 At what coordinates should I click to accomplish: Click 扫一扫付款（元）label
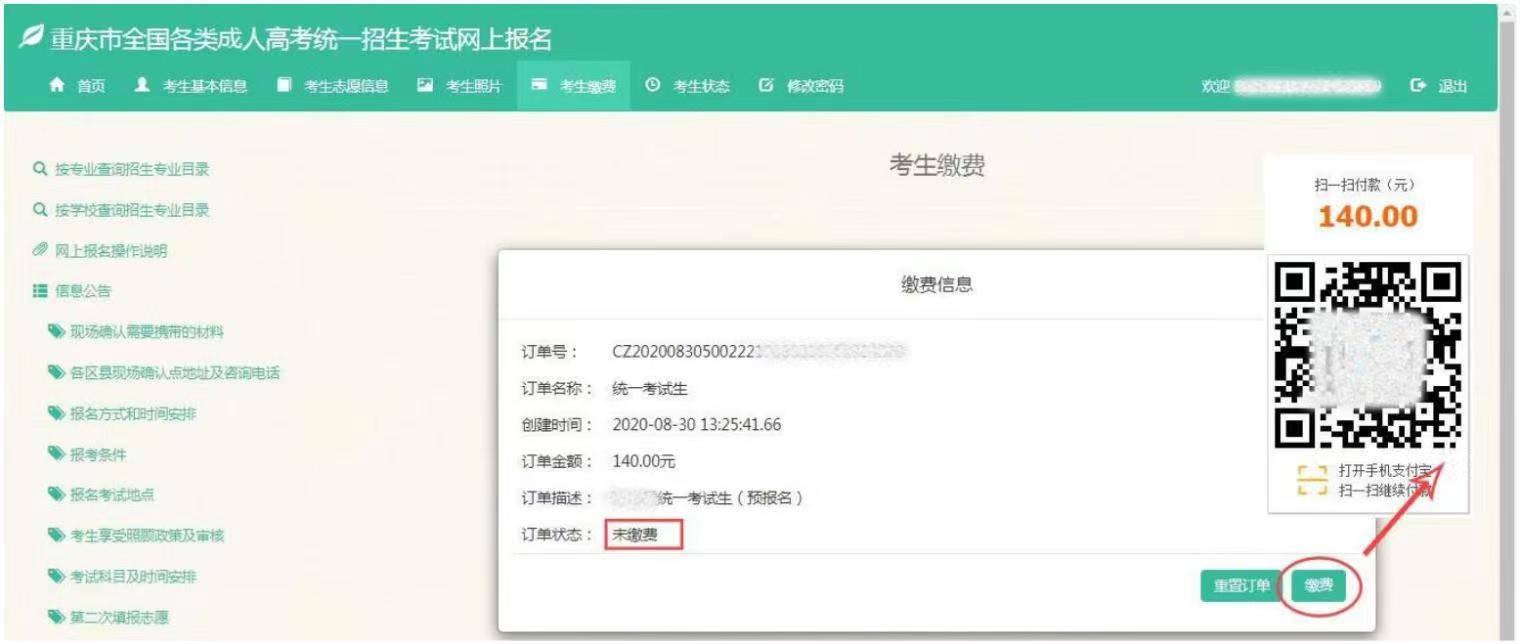1367,186
